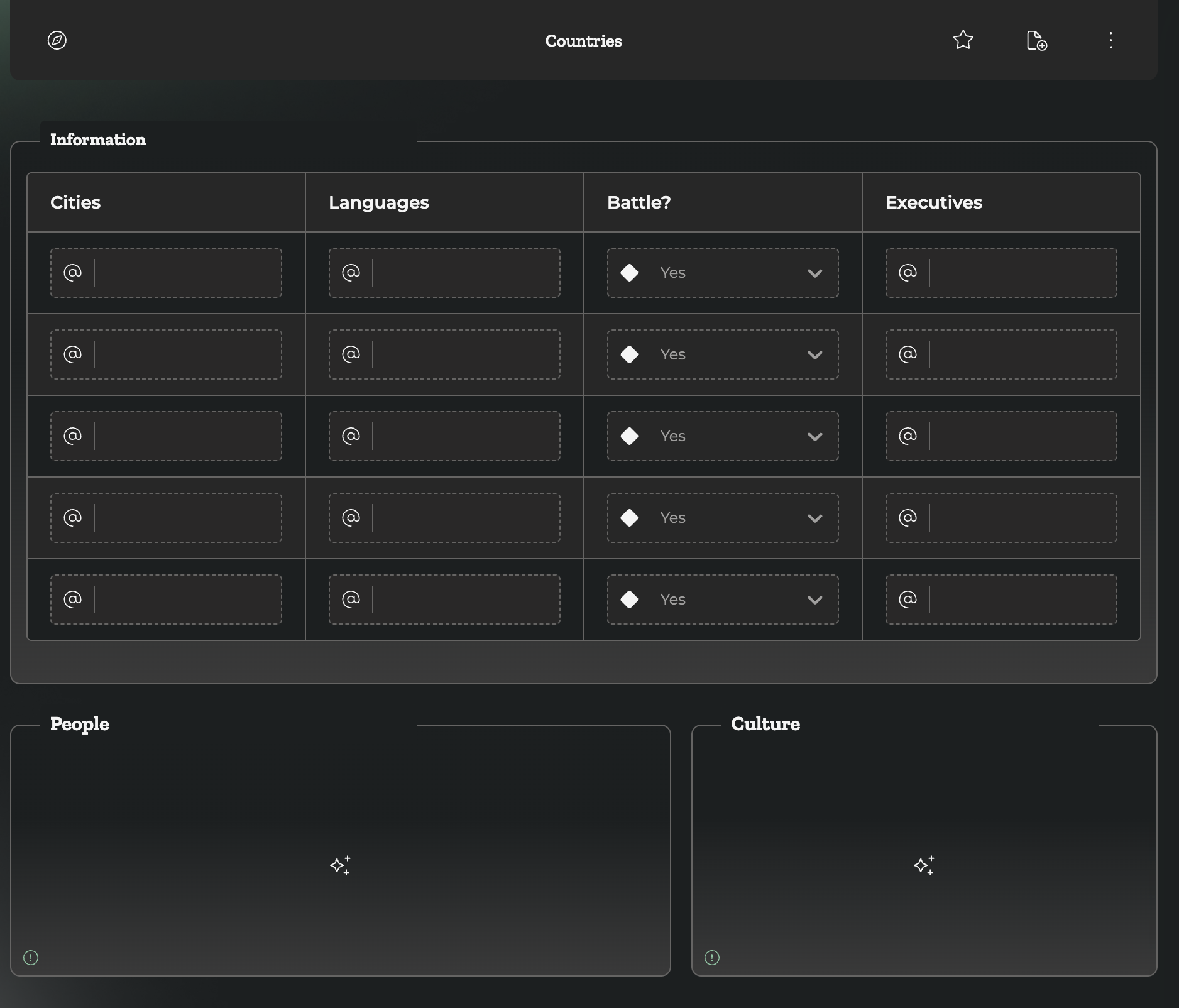Focus the second row Executives input field

click(x=1022, y=354)
